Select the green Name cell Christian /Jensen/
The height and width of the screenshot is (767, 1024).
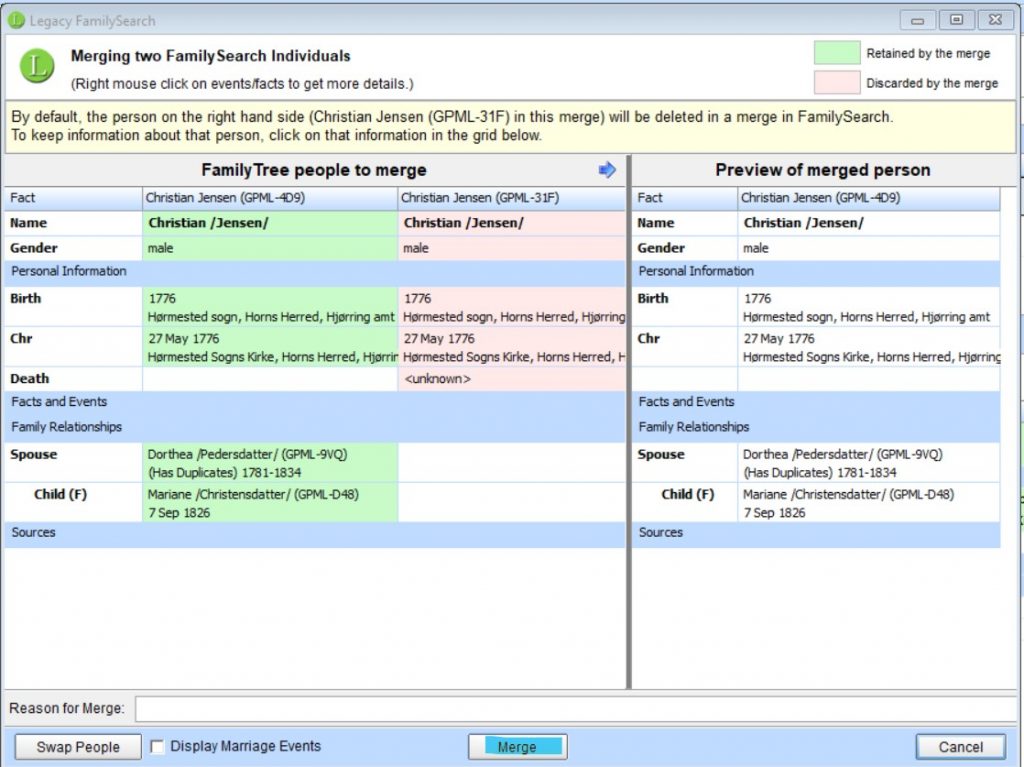tap(270, 223)
